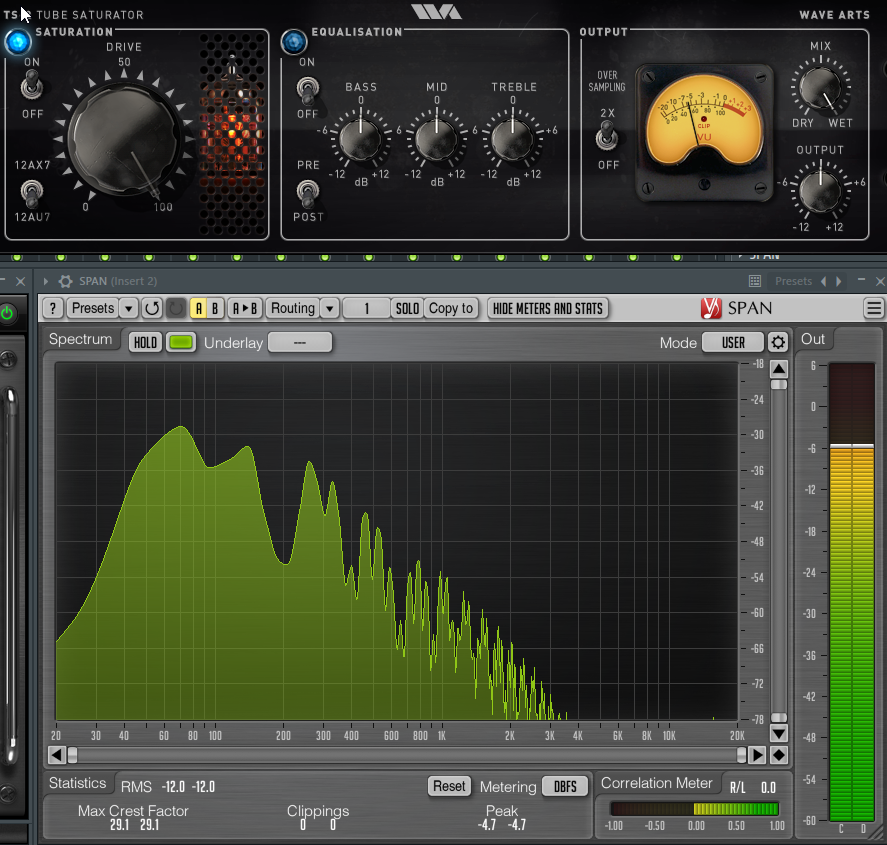Click the channel group 1 field

tap(367, 308)
